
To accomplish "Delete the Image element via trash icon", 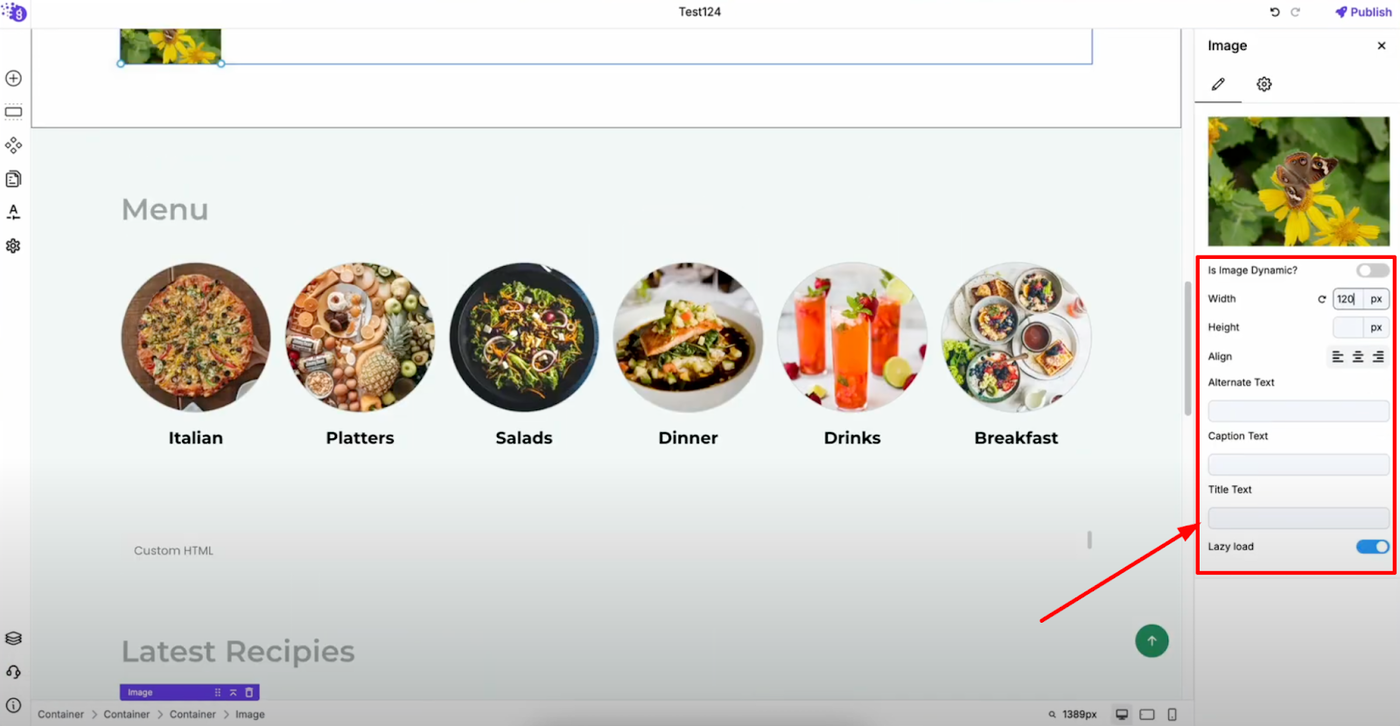I will (249, 692).
